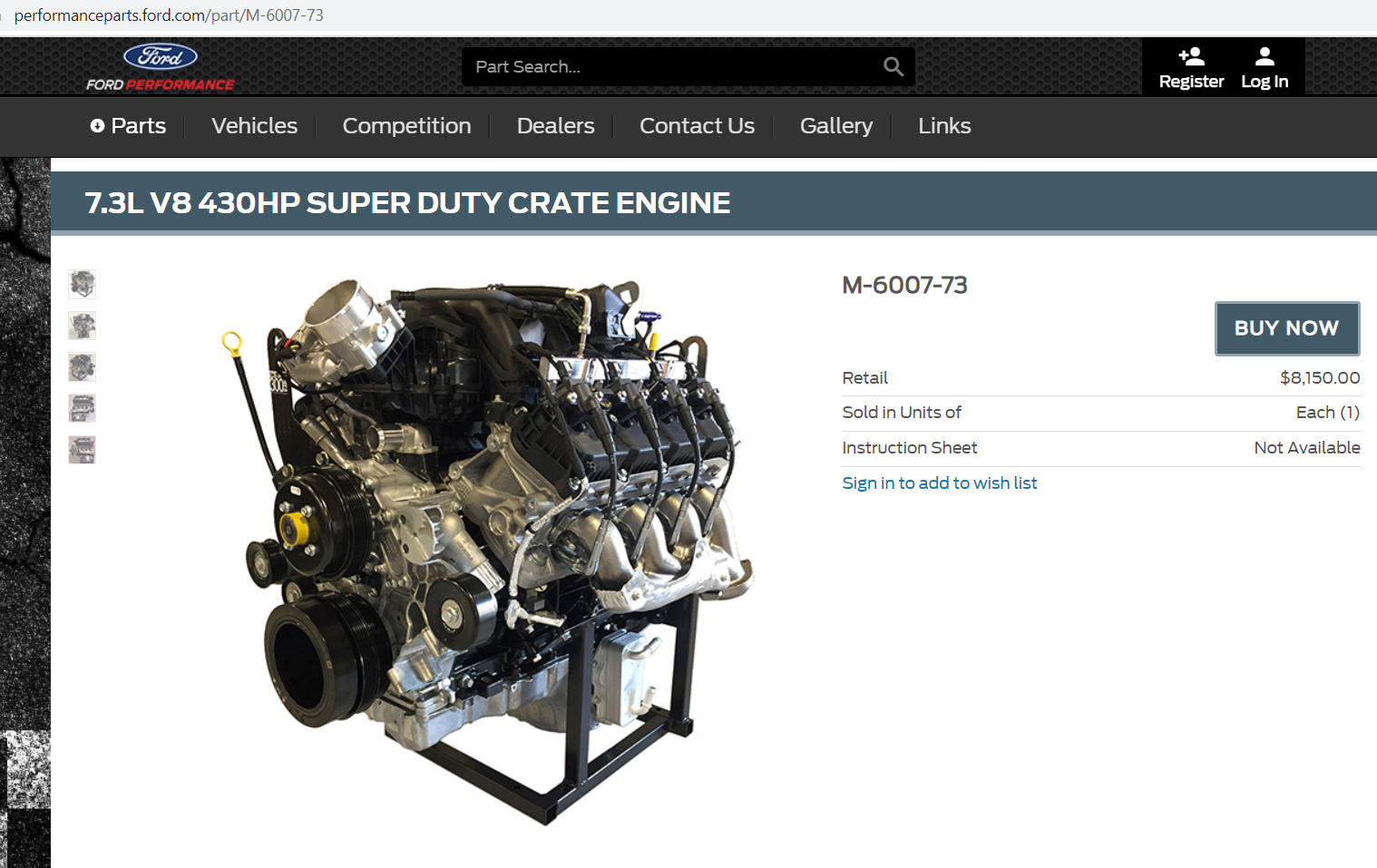This screenshot has height=868, width=1377.
Task: Select the fifth engine thumbnail
Action: 83,450
